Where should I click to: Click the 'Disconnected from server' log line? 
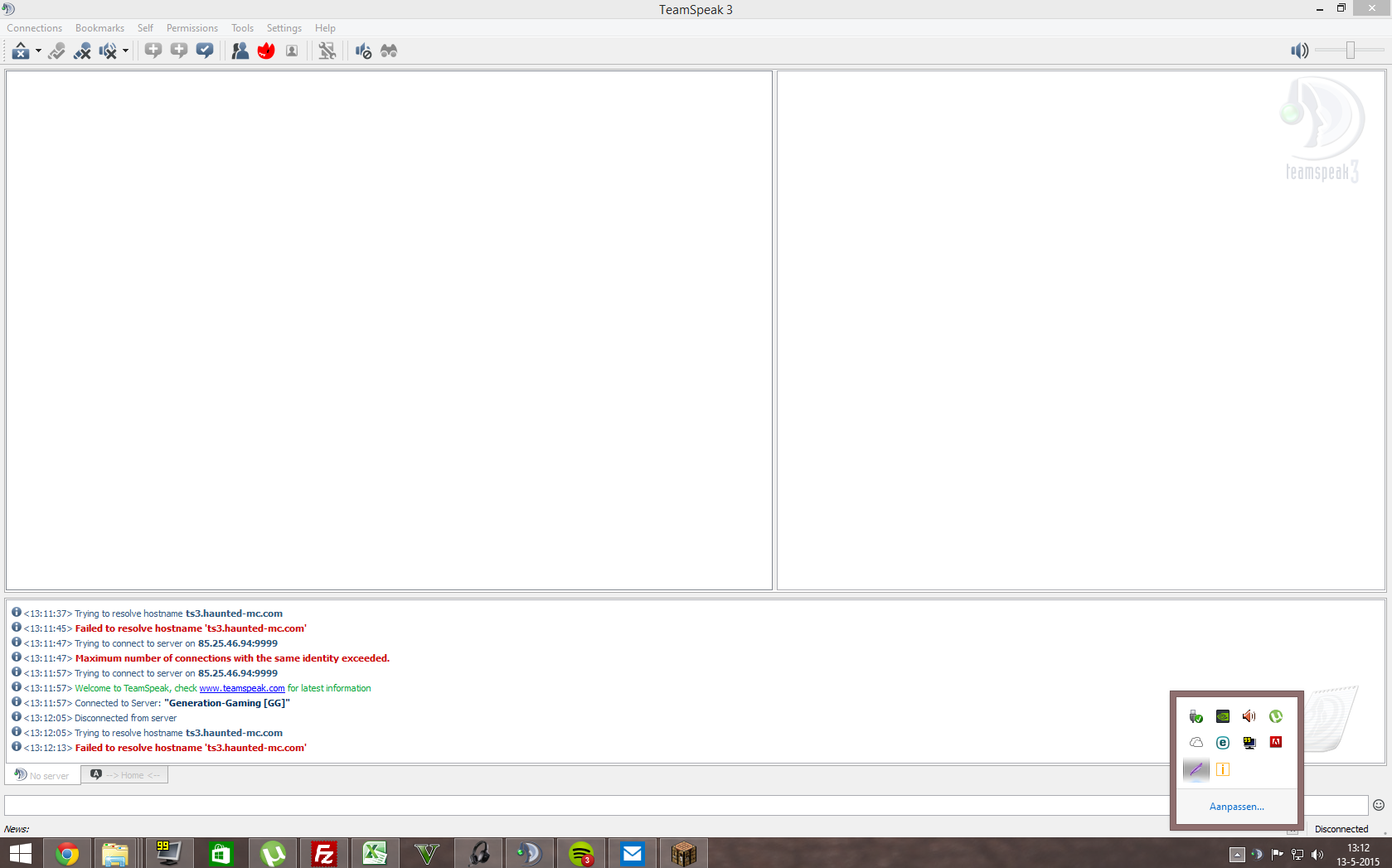point(125,718)
